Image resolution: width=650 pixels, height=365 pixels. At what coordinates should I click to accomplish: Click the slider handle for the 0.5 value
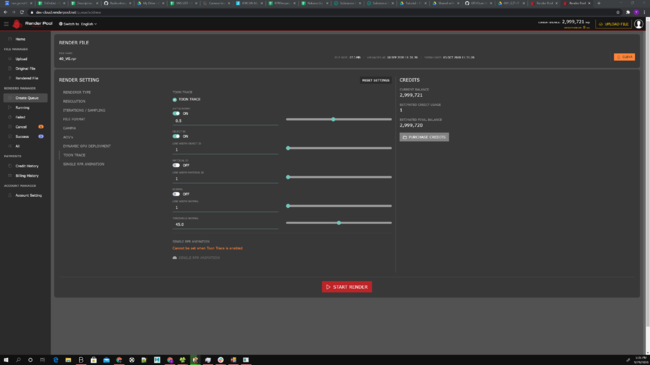click(x=333, y=119)
